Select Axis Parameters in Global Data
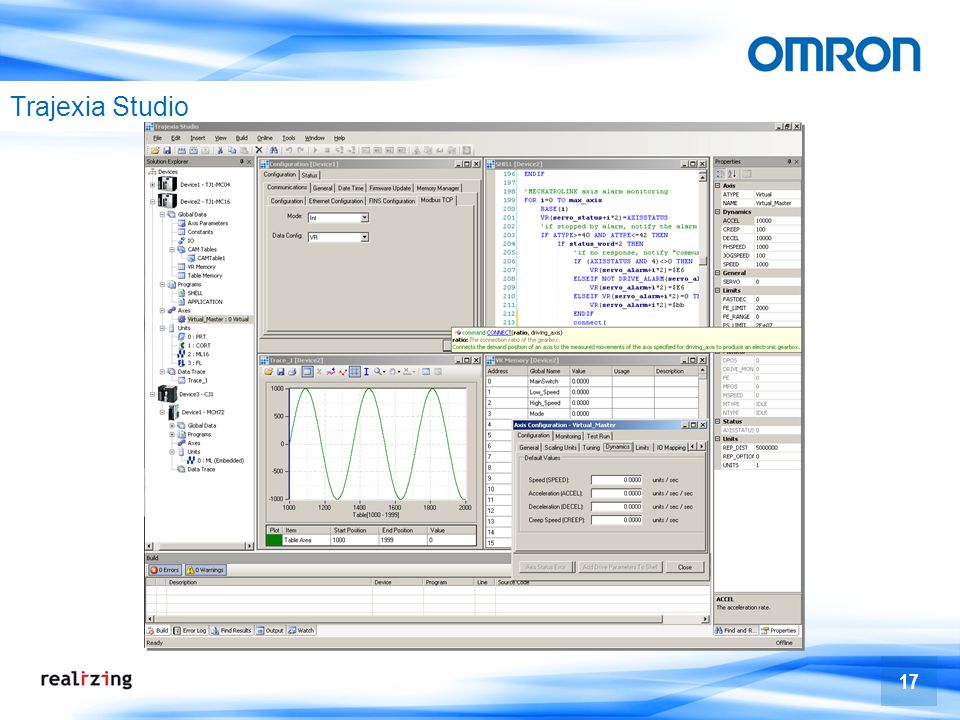This screenshot has width=960, height=720. pyautogui.click(x=208, y=223)
